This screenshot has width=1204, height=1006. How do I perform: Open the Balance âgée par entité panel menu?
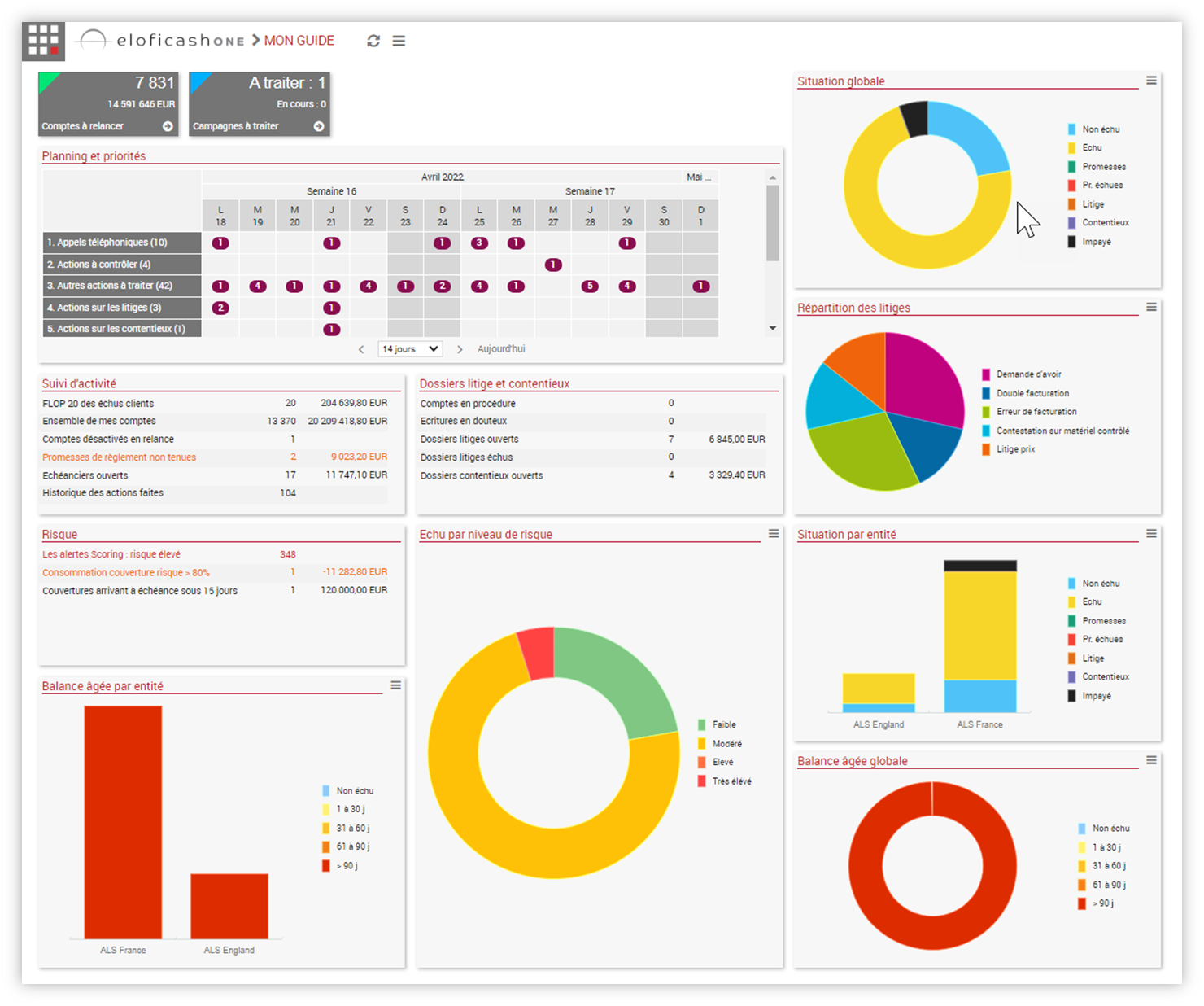pos(396,685)
